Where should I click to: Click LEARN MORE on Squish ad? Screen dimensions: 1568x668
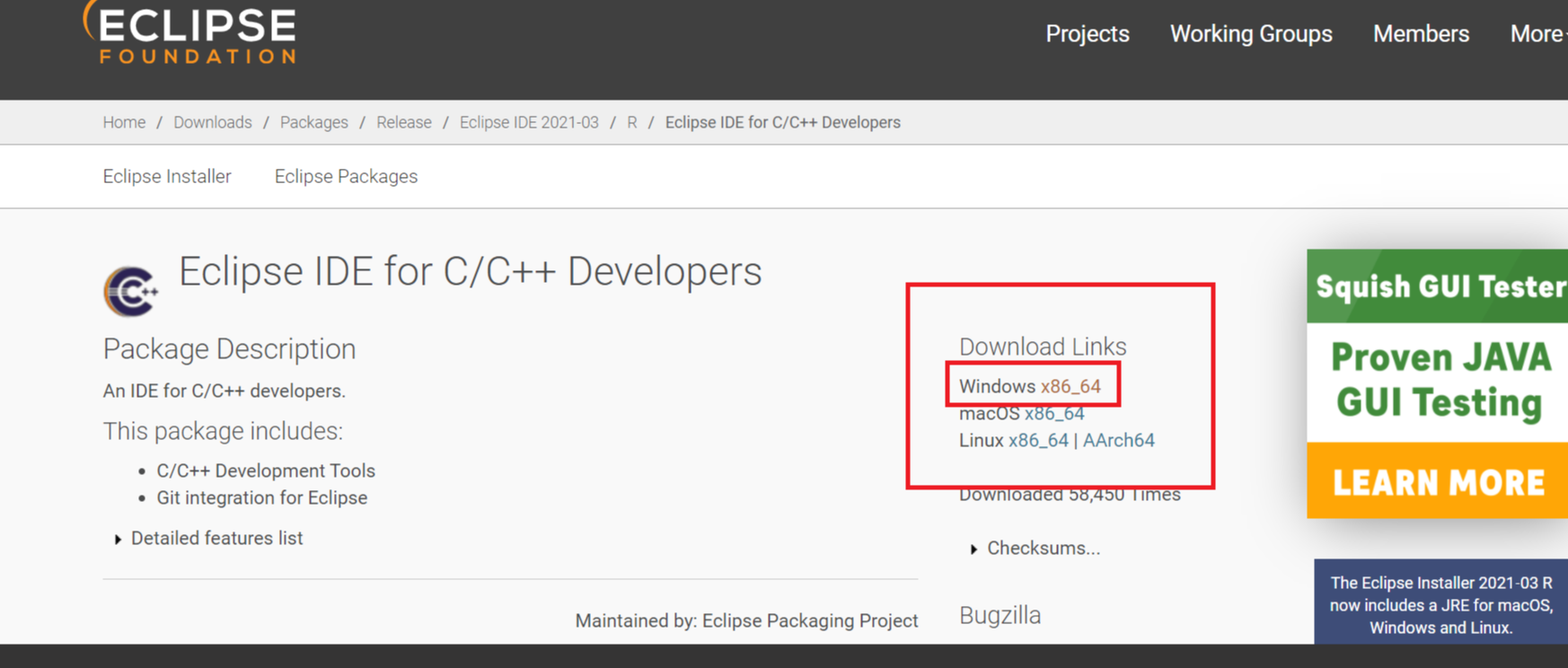pyautogui.click(x=1439, y=482)
